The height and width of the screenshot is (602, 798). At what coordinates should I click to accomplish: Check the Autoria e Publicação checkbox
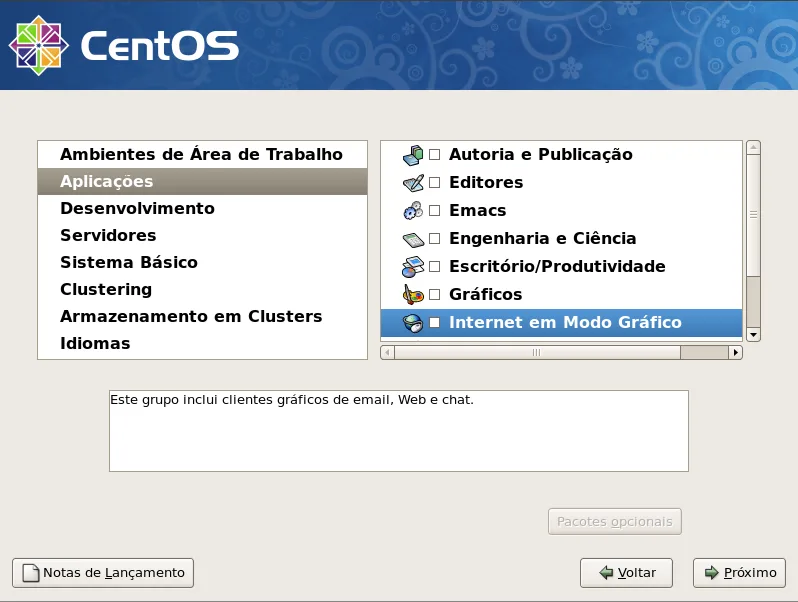pyautogui.click(x=435, y=155)
